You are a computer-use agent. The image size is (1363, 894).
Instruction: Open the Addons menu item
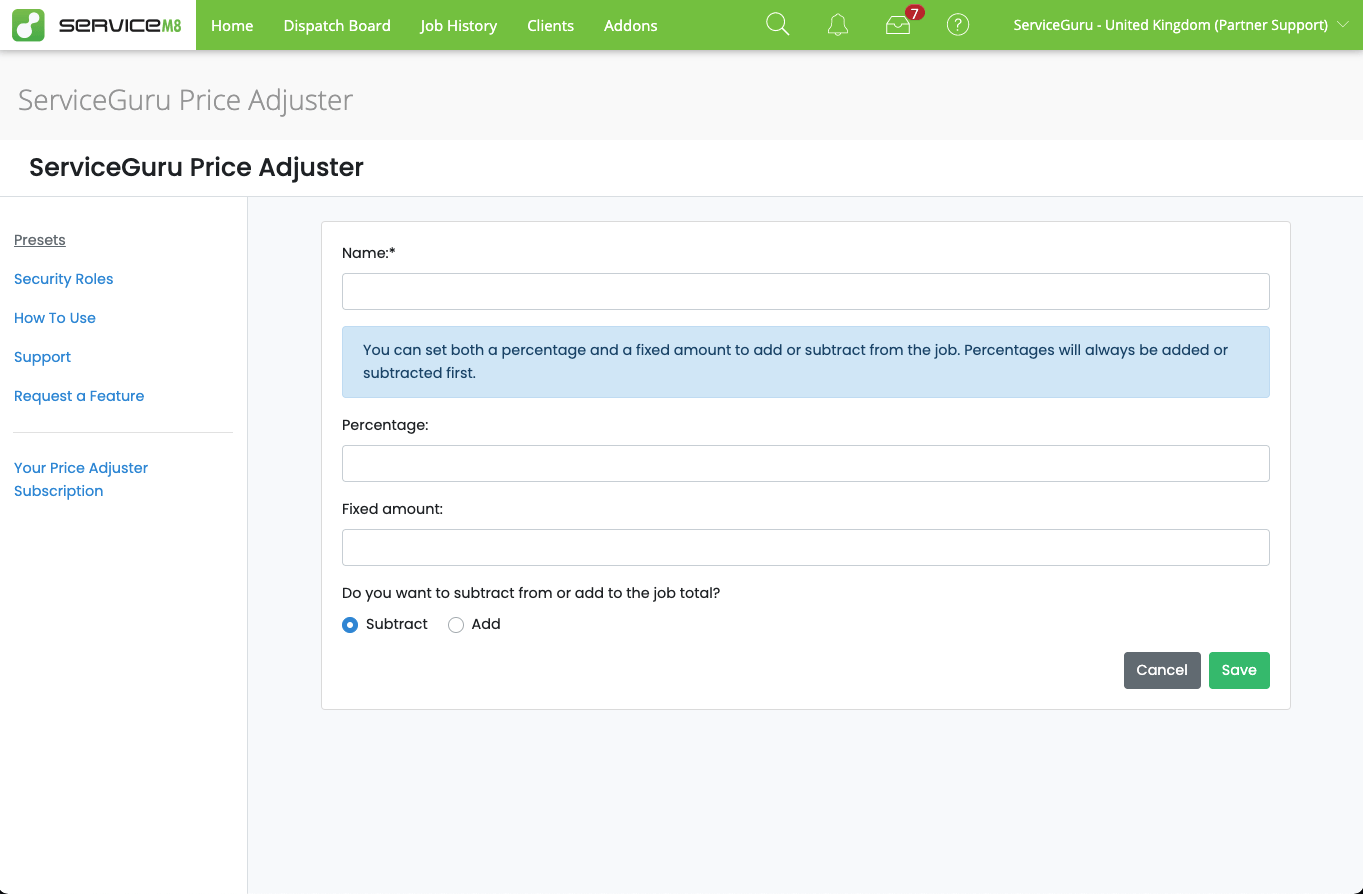[631, 25]
